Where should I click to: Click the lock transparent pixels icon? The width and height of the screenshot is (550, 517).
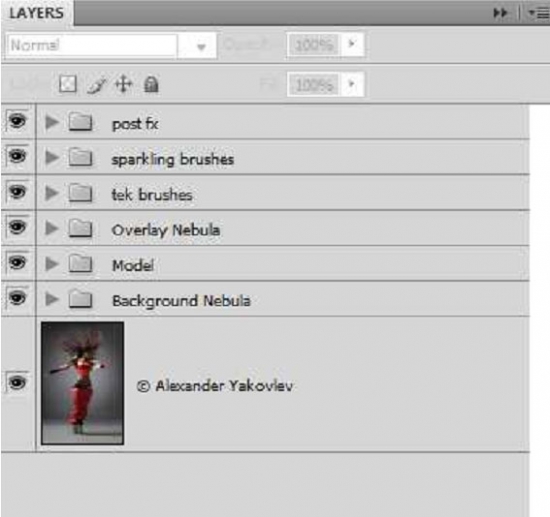(67, 84)
